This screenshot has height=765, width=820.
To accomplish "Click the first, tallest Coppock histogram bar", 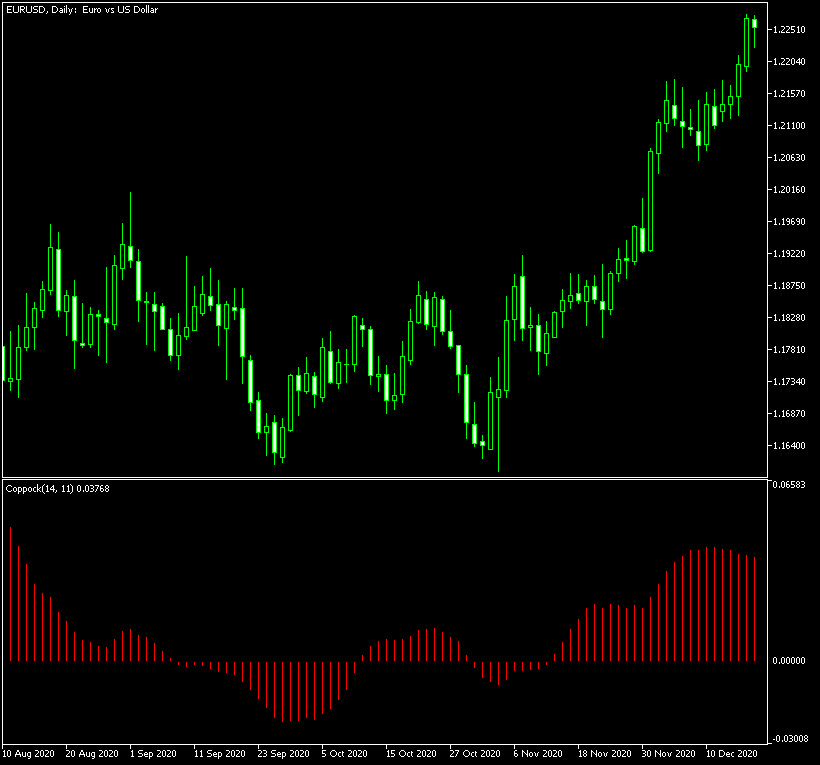I will (10, 594).
